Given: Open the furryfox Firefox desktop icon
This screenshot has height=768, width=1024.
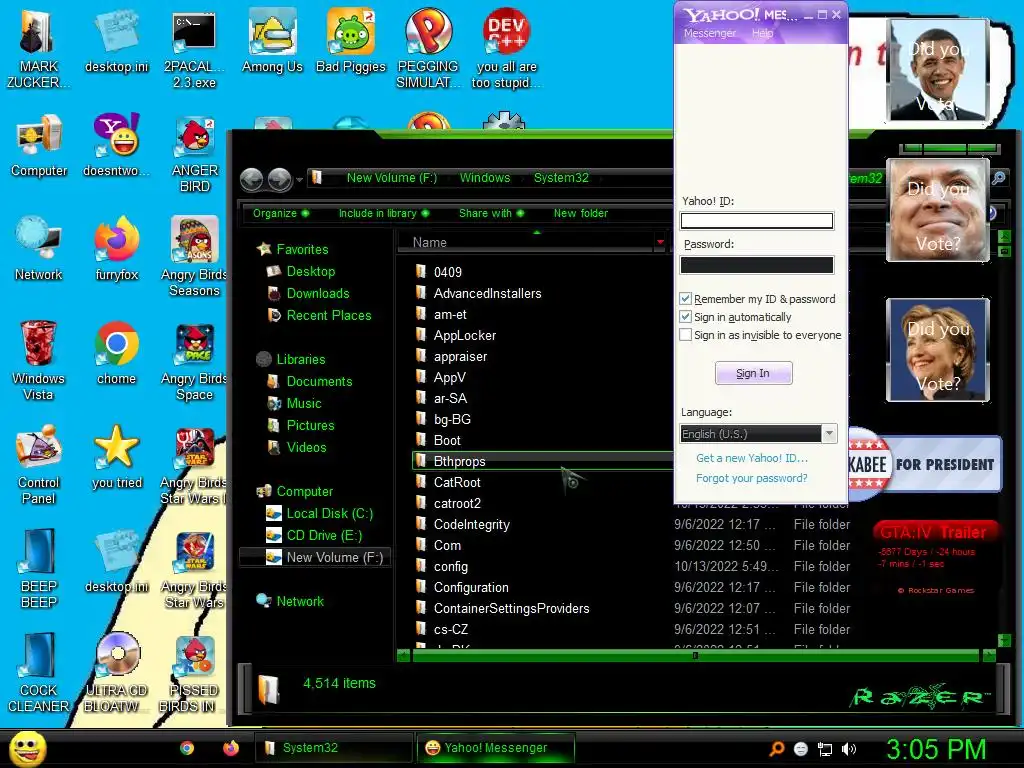Looking at the screenshot, I should click(x=116, y=249).
